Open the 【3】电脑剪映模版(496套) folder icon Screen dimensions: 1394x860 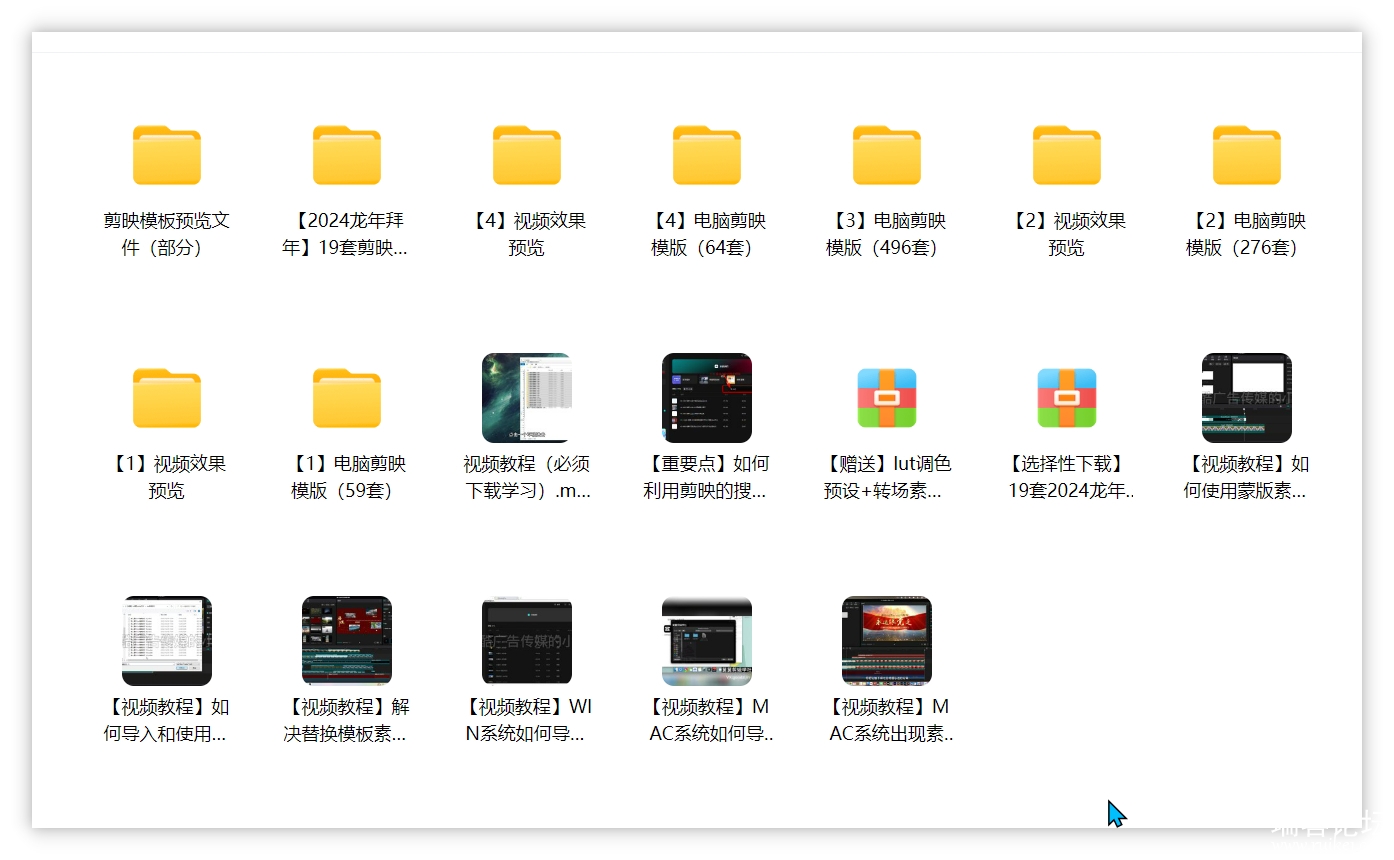(887, 155)
